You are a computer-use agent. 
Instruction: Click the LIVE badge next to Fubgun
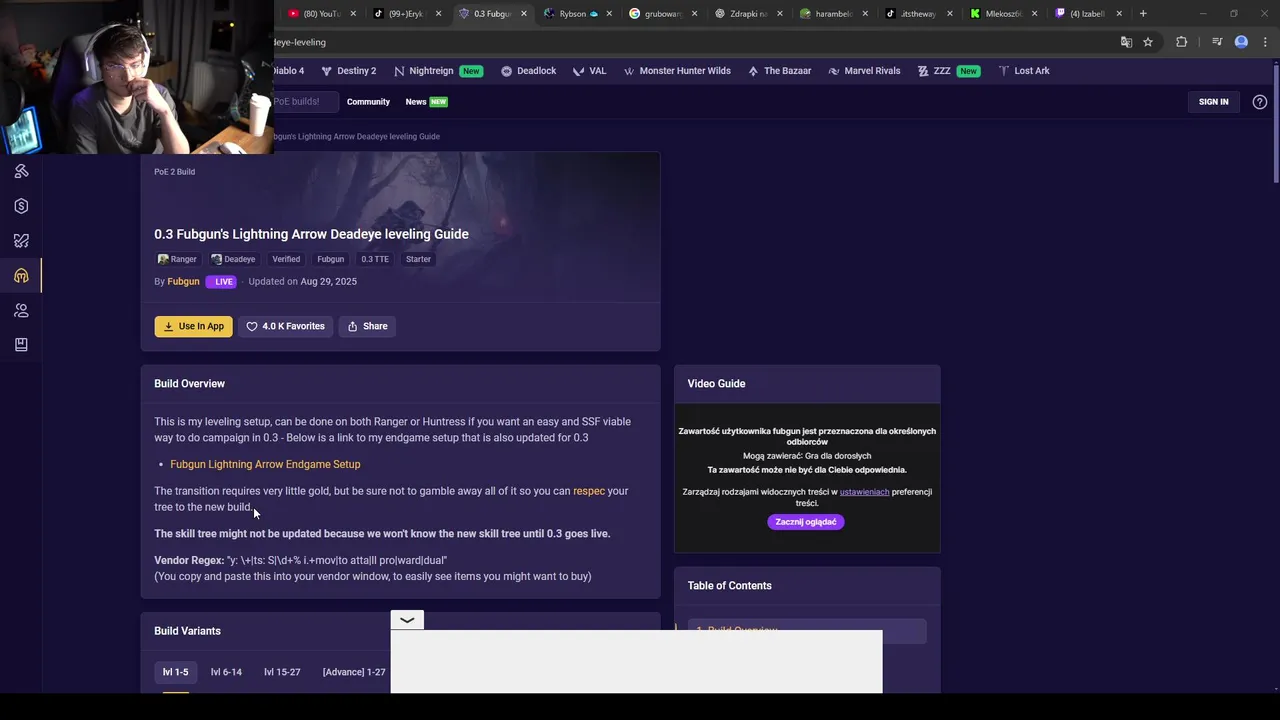click(x=220, y=282)
